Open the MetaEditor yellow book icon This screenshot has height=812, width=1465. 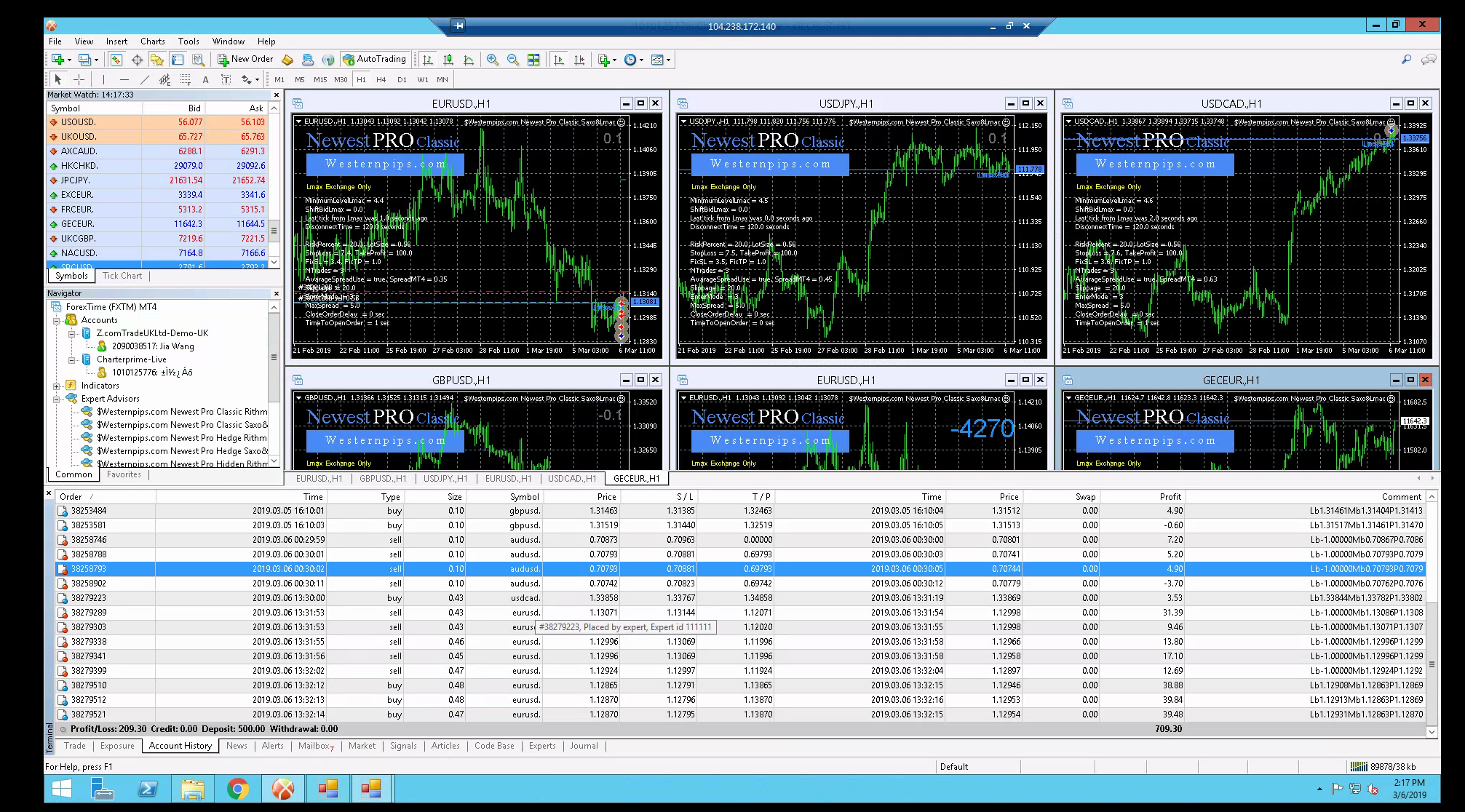[287, 60]
